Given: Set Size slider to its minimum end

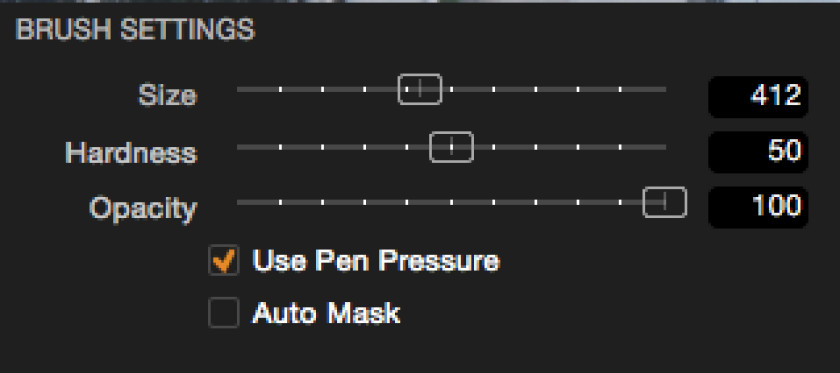Looking at the screenshot, I should (238, 89).
